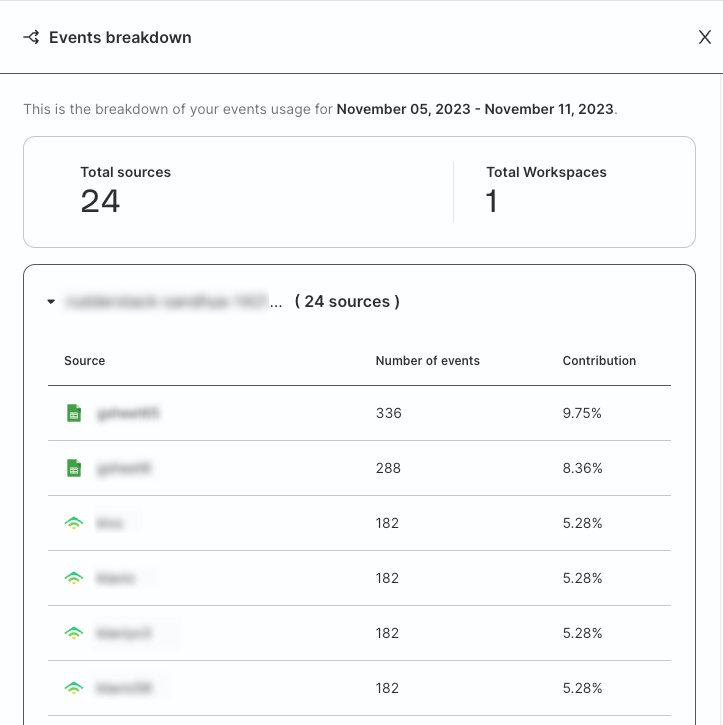This screenshot has width=723, height=725.
Task: Select the 288 events value
Action: 388,468
